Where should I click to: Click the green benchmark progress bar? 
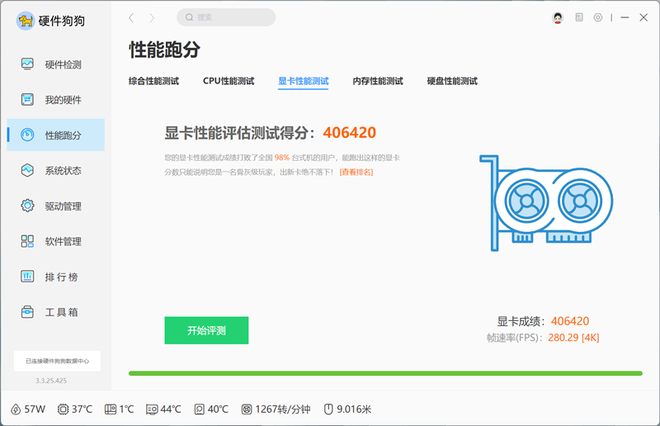pyautogui.click(x=385, y=374)
